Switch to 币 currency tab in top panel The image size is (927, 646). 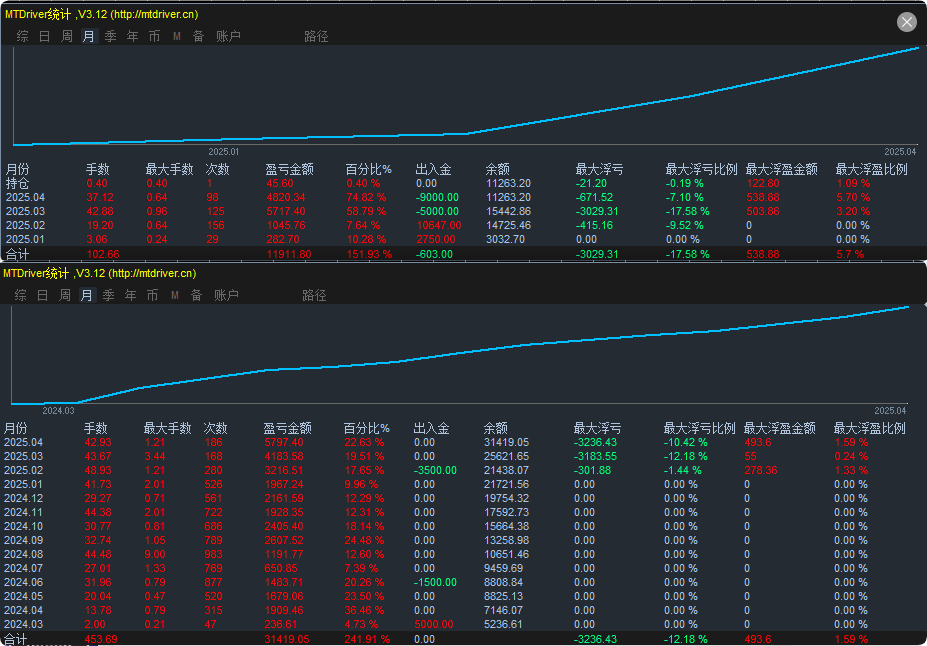coord(154,36)
